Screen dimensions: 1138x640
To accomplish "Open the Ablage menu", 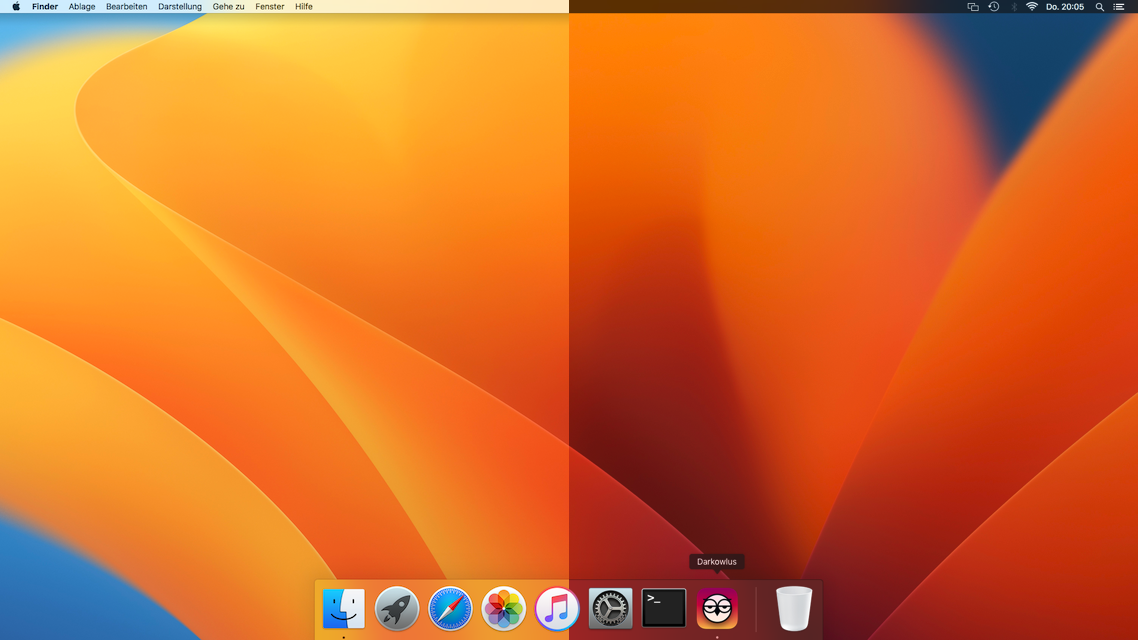I will point(82,7).
